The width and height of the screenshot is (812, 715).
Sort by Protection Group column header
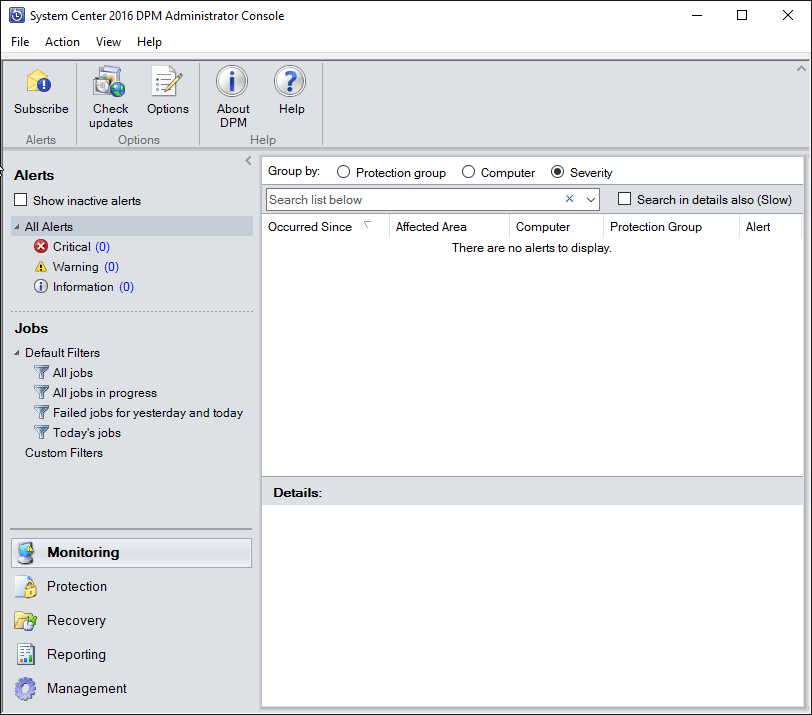pyautogui.click(x=671, y=227)
